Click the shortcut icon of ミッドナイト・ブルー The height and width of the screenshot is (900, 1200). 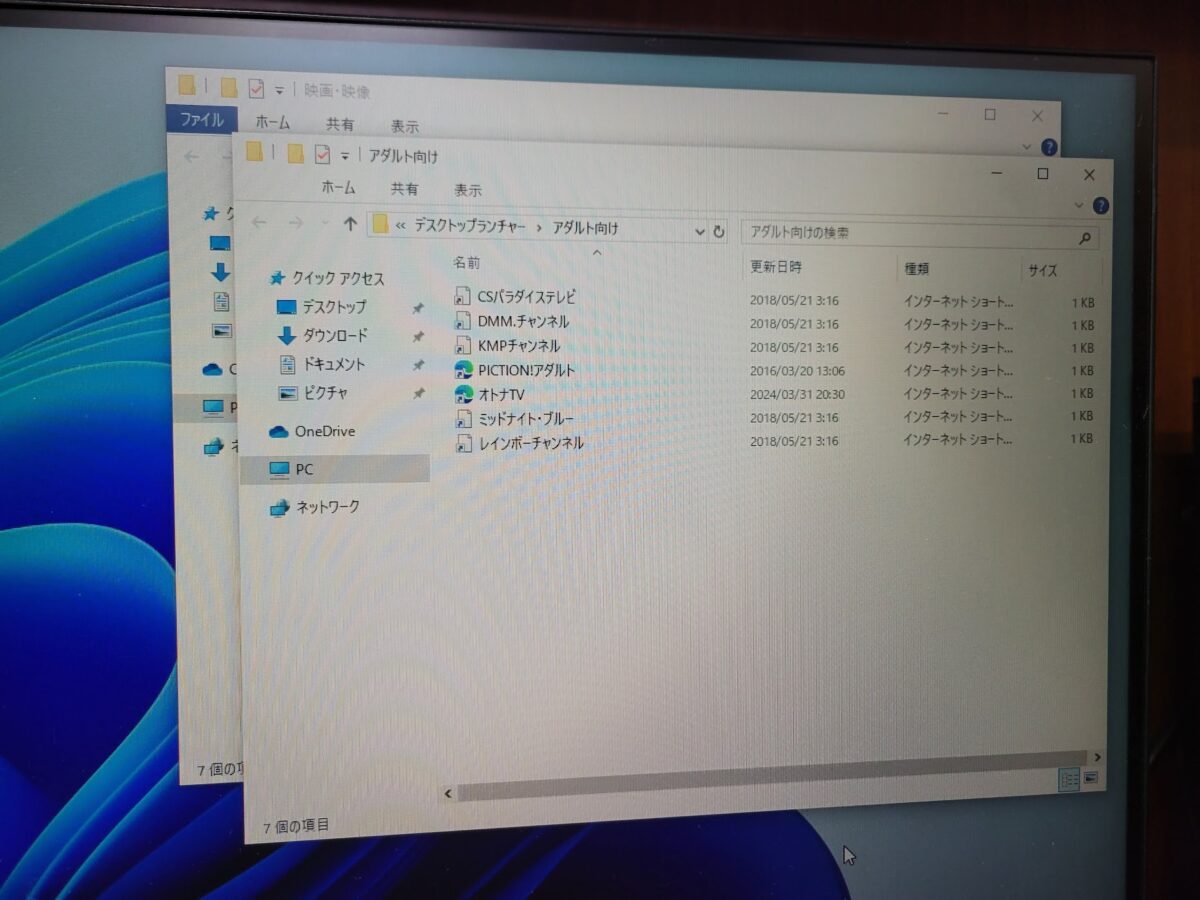tap(462, 418)
